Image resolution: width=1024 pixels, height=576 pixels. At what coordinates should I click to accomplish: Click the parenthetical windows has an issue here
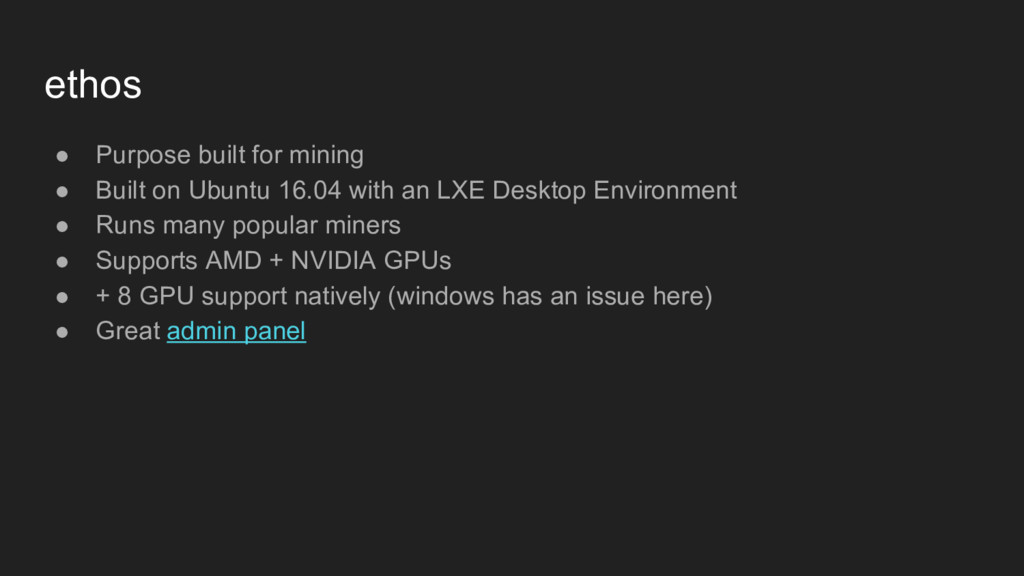[550, 296]
